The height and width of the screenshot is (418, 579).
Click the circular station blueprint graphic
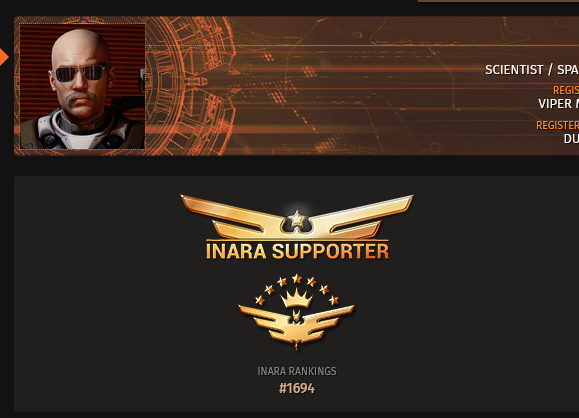190,86
